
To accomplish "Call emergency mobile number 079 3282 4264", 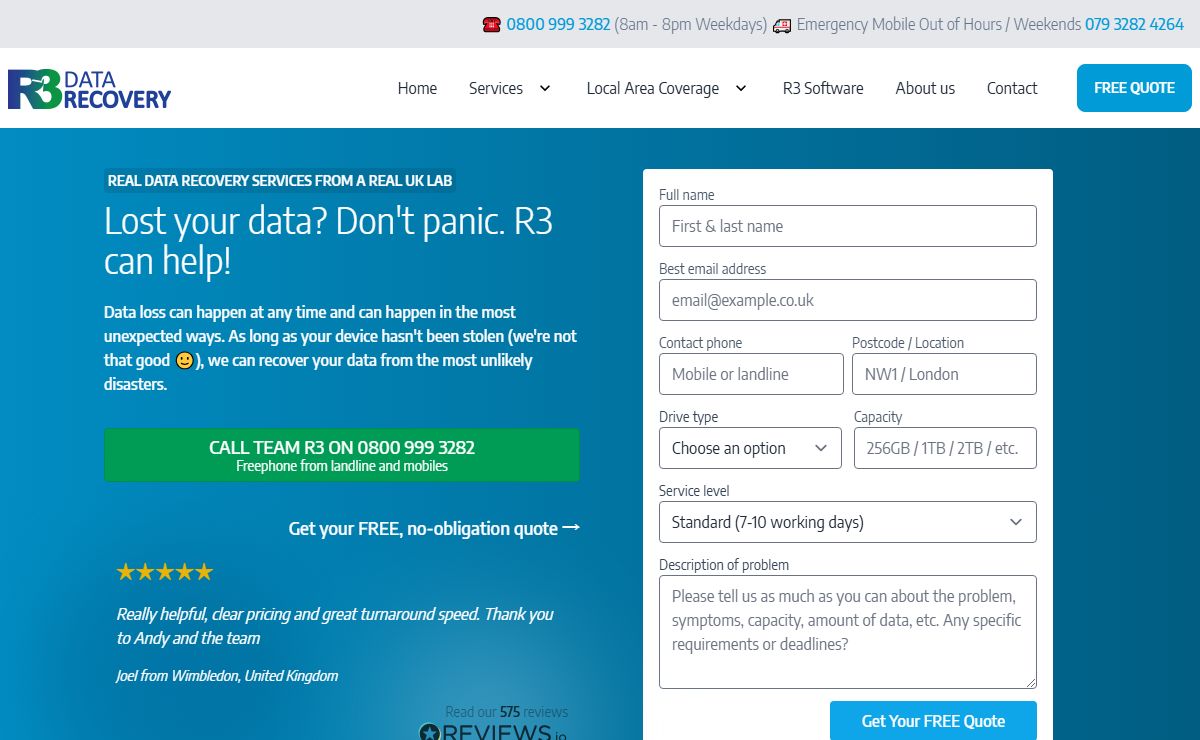I will pos(1134,24).
